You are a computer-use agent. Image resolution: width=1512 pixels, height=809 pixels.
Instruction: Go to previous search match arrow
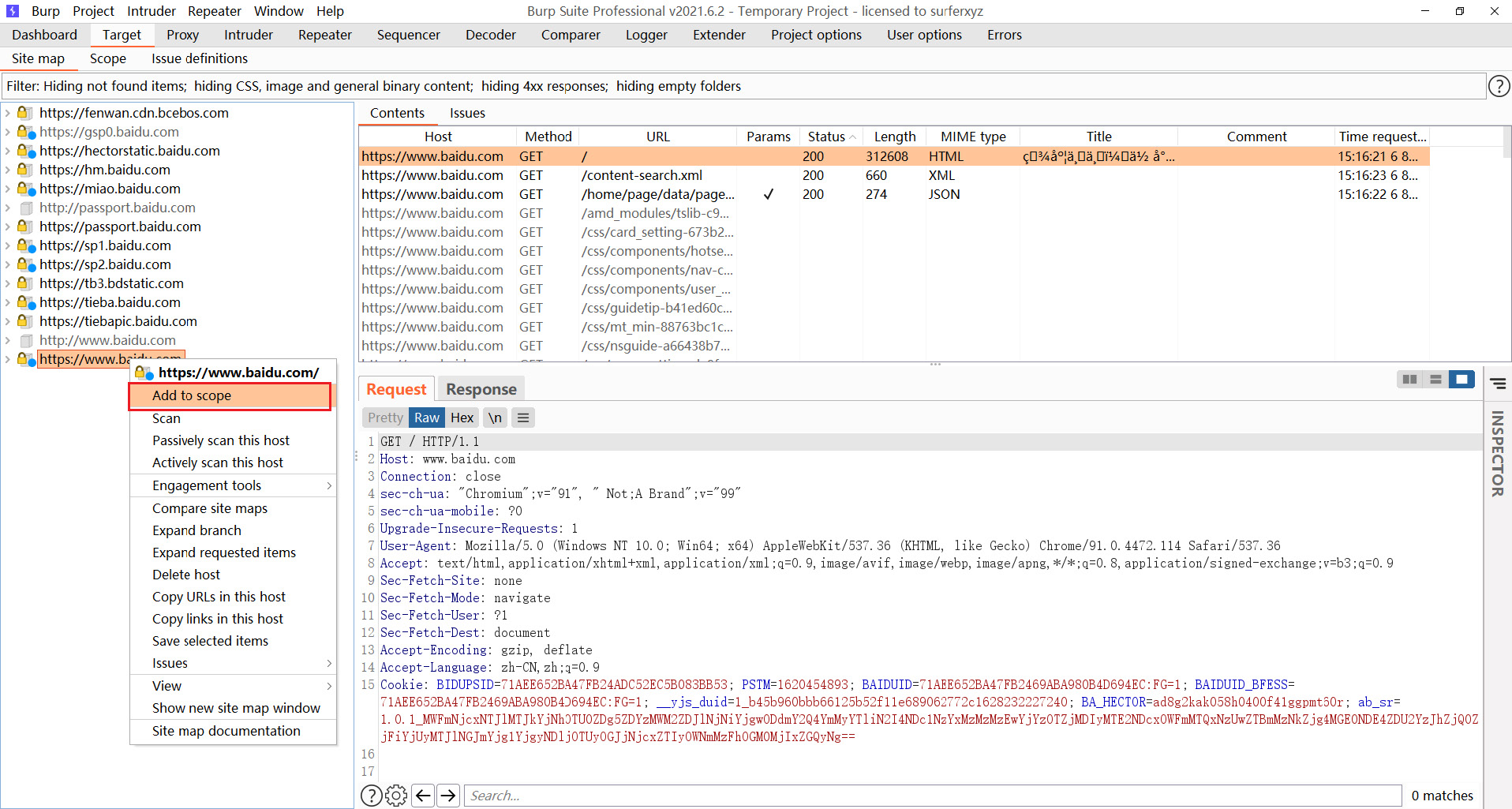click(x=423, y=796)
